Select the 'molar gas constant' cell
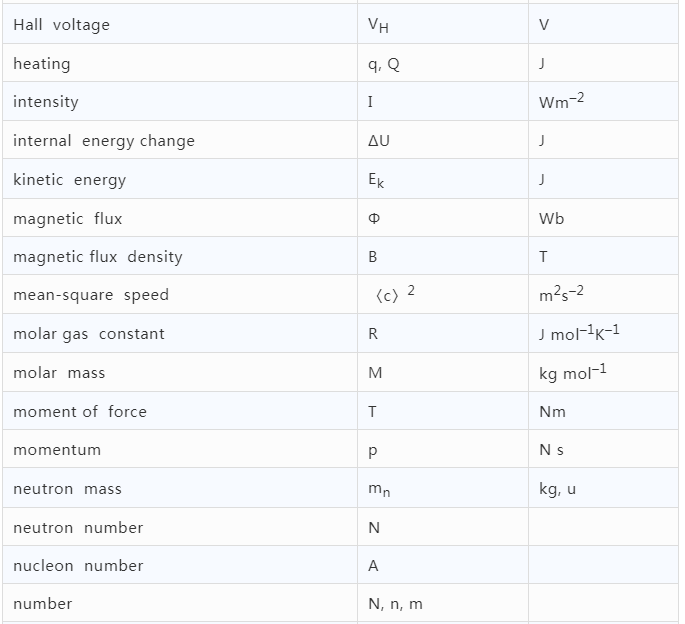The width and height of the screenshot is (685, 624). [x=89, y=334]
